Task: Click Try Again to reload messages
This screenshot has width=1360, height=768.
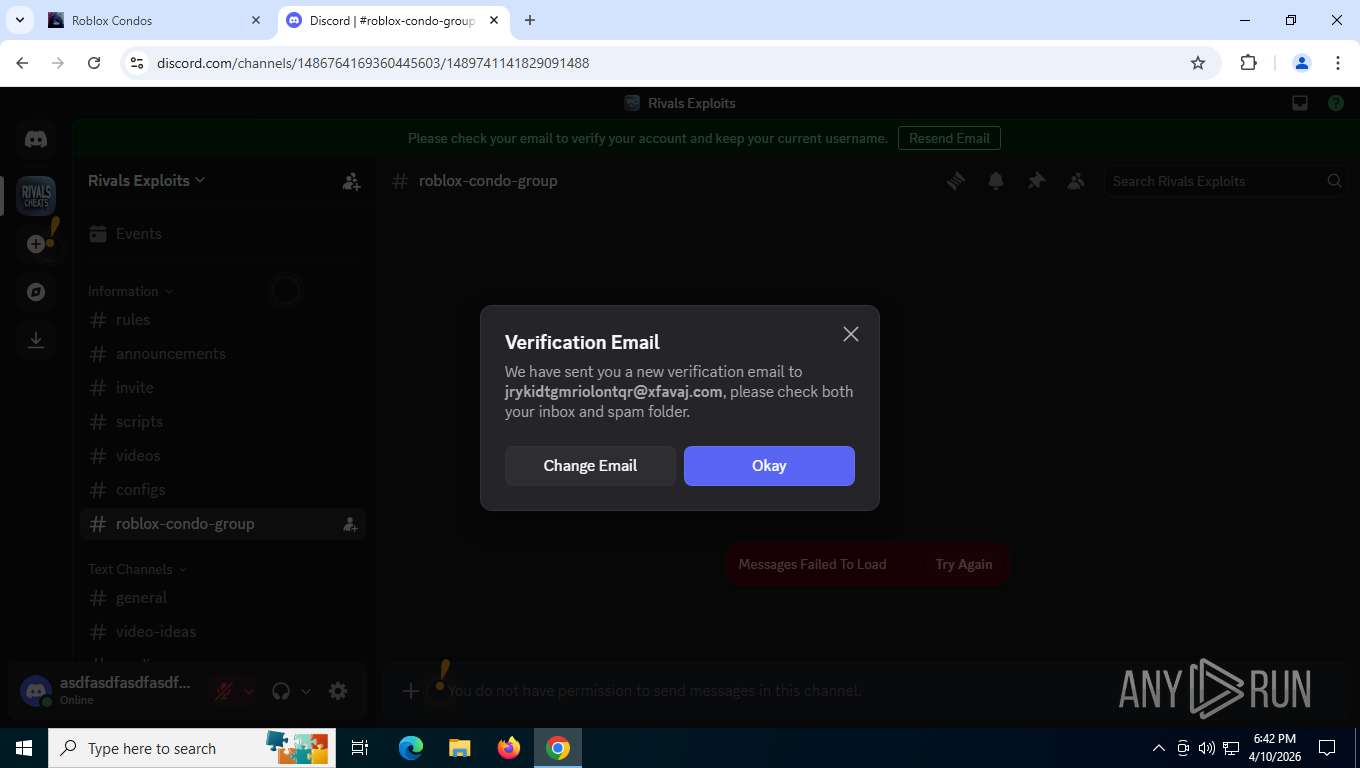Action: pyautogui.click(x=964, y=564)
